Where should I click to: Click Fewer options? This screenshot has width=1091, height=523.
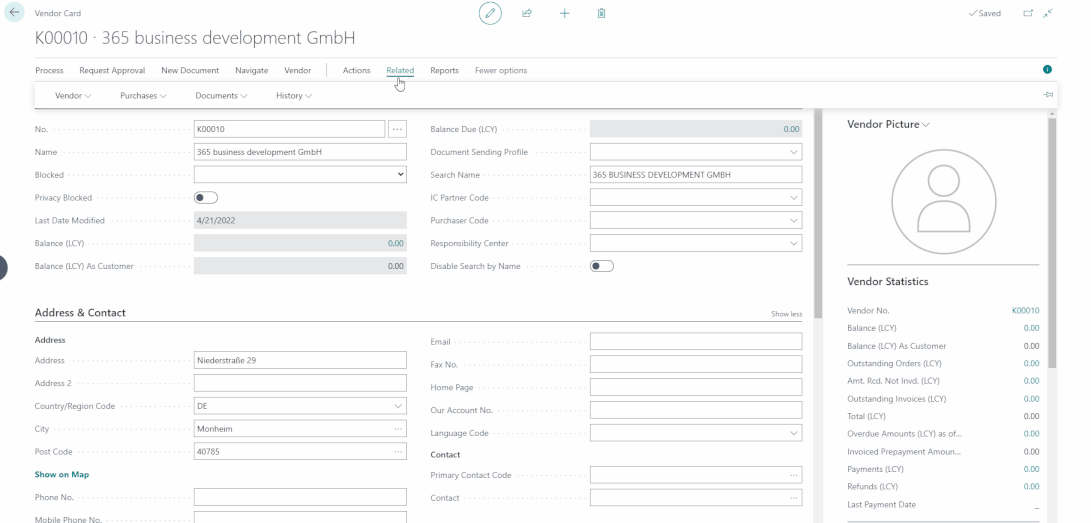tap(501, 70)
